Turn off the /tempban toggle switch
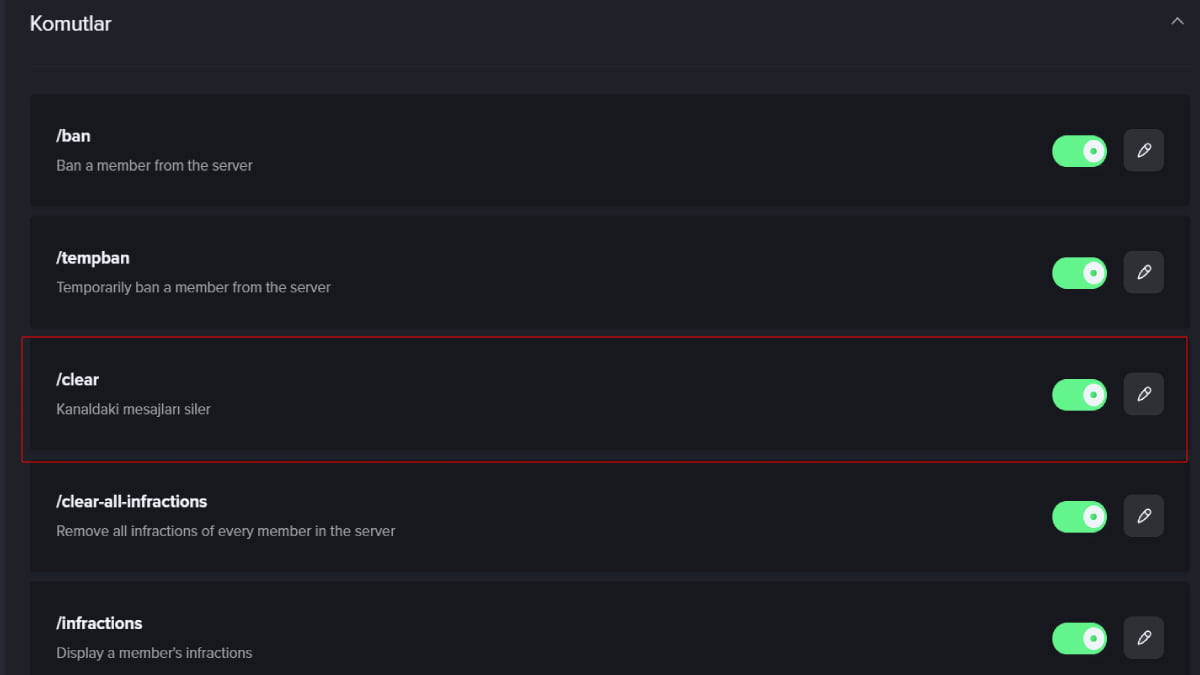This screenshot has height=675, width=1200. (1079, 272)
